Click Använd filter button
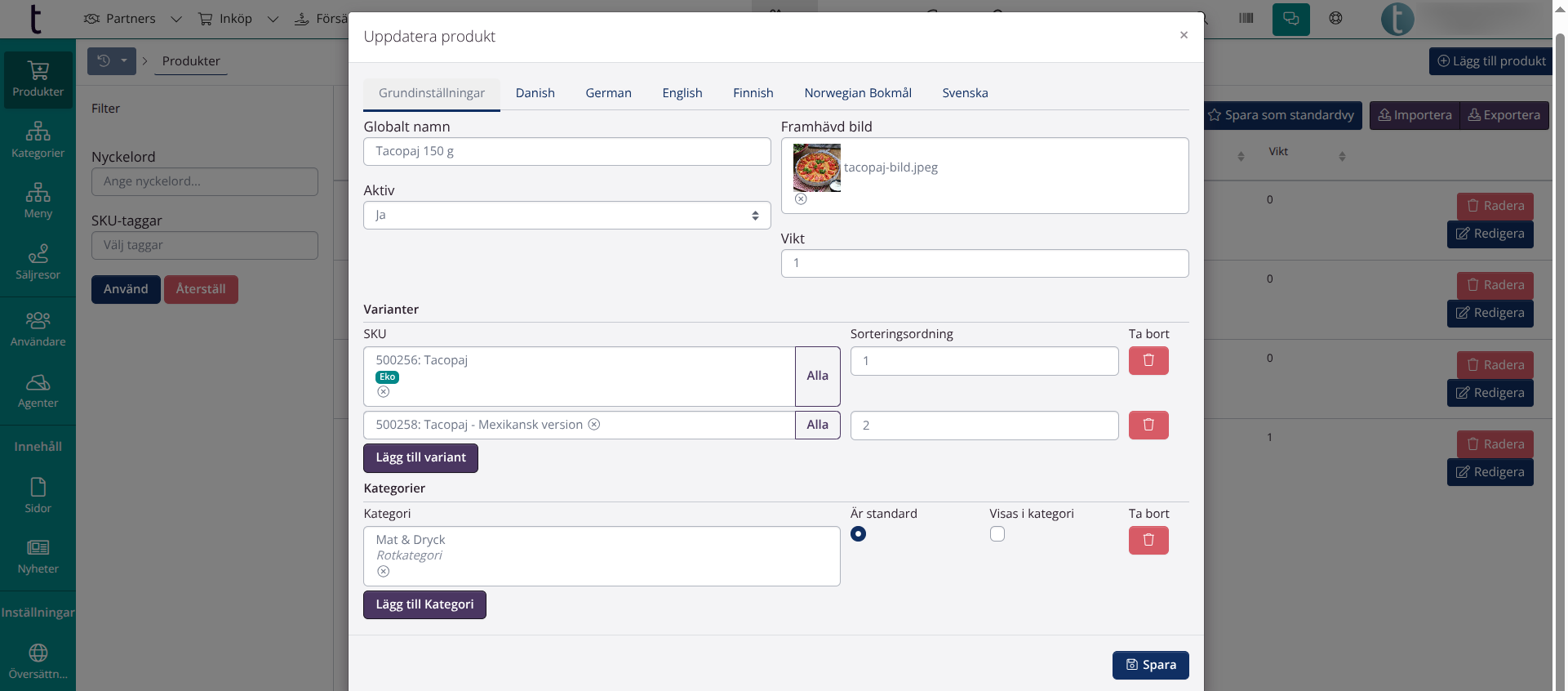Viewport: 1568px width, 691px height. point(126,289)
